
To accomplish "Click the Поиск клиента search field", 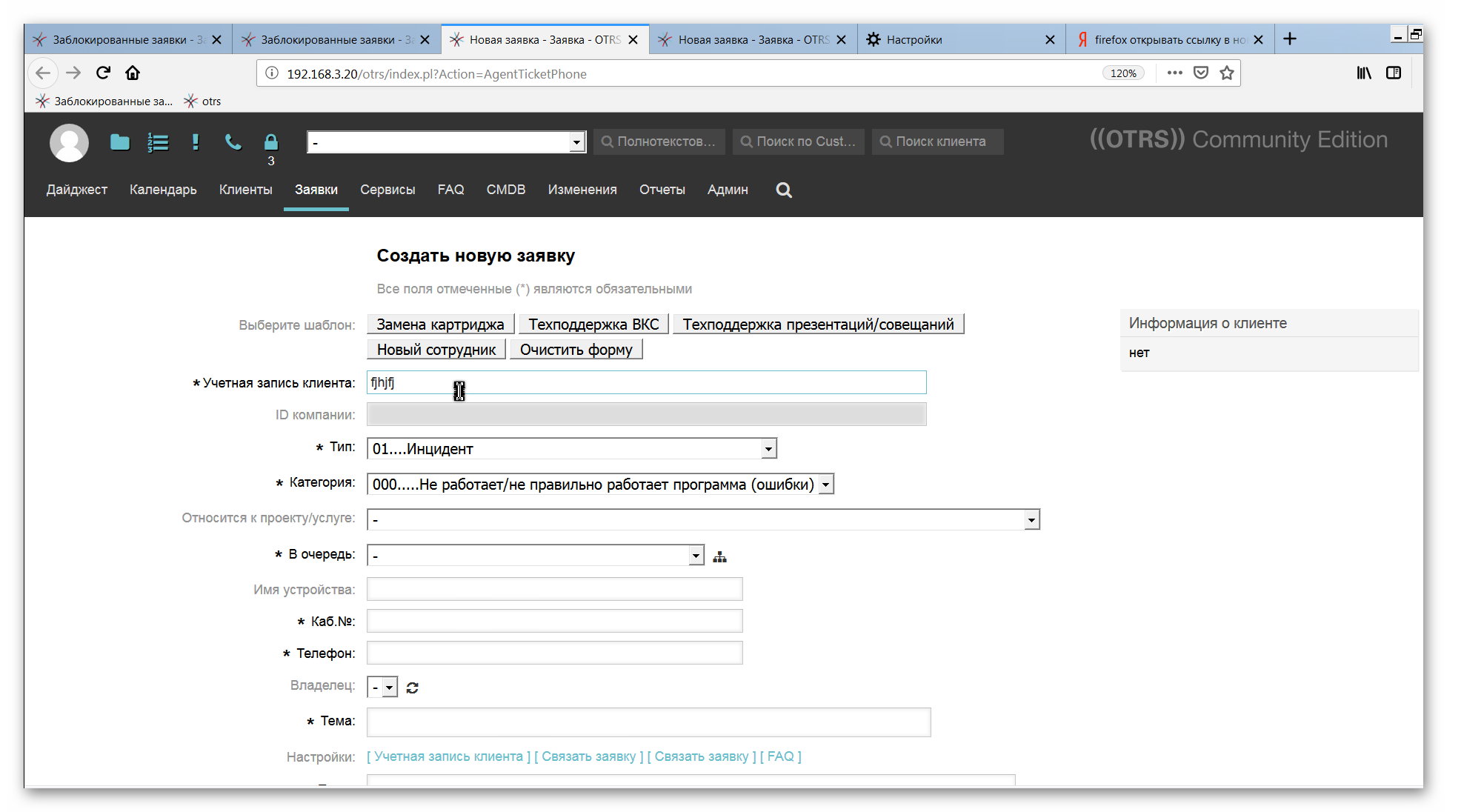I will coord(937,142).
